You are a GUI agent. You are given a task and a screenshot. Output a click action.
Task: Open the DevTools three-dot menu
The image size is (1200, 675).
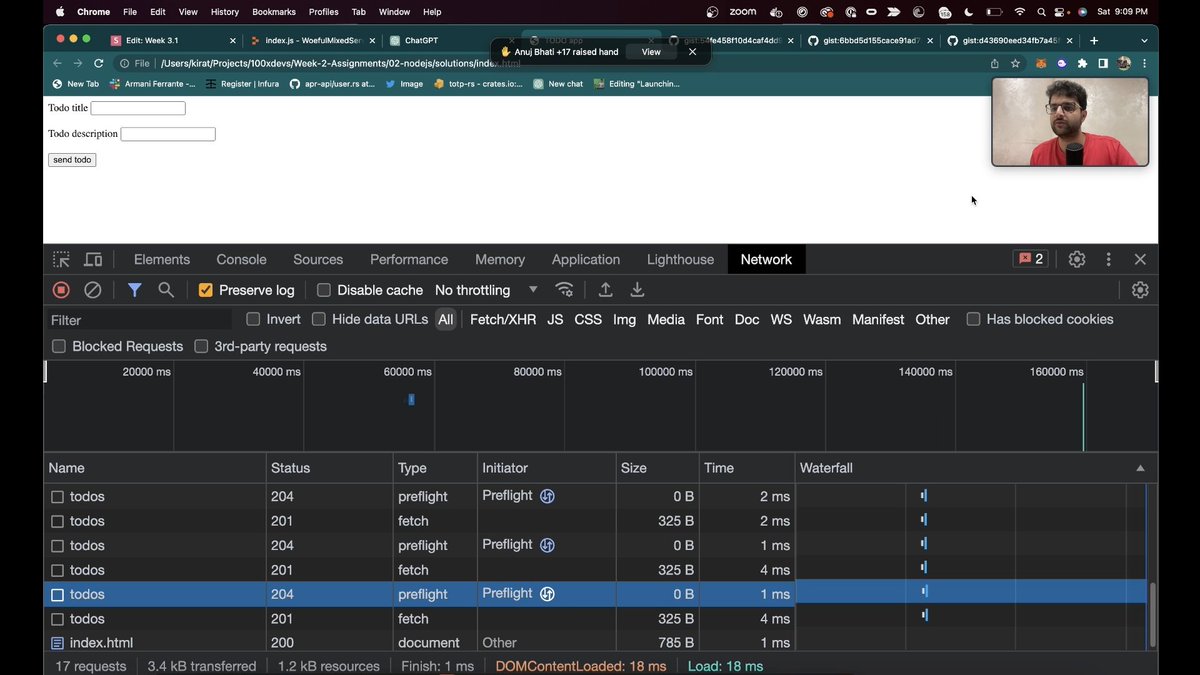pyautogui.click(x=1108, y=259)
